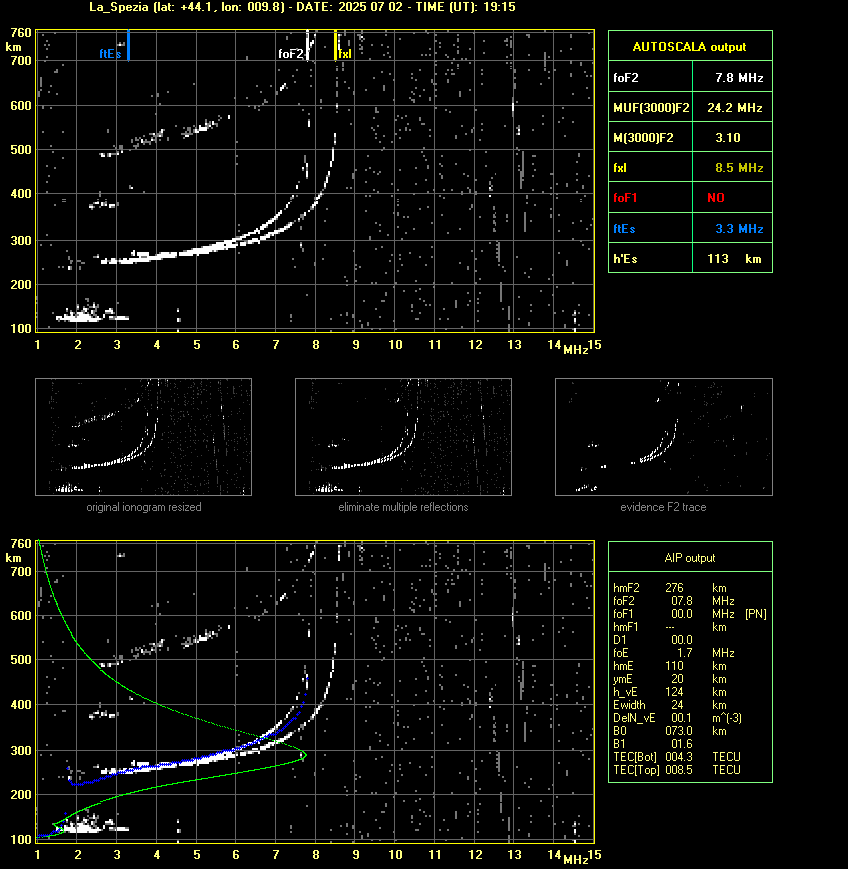
Task: Click the B0 value '073.0' in AIP output
Action: [679, 731]
